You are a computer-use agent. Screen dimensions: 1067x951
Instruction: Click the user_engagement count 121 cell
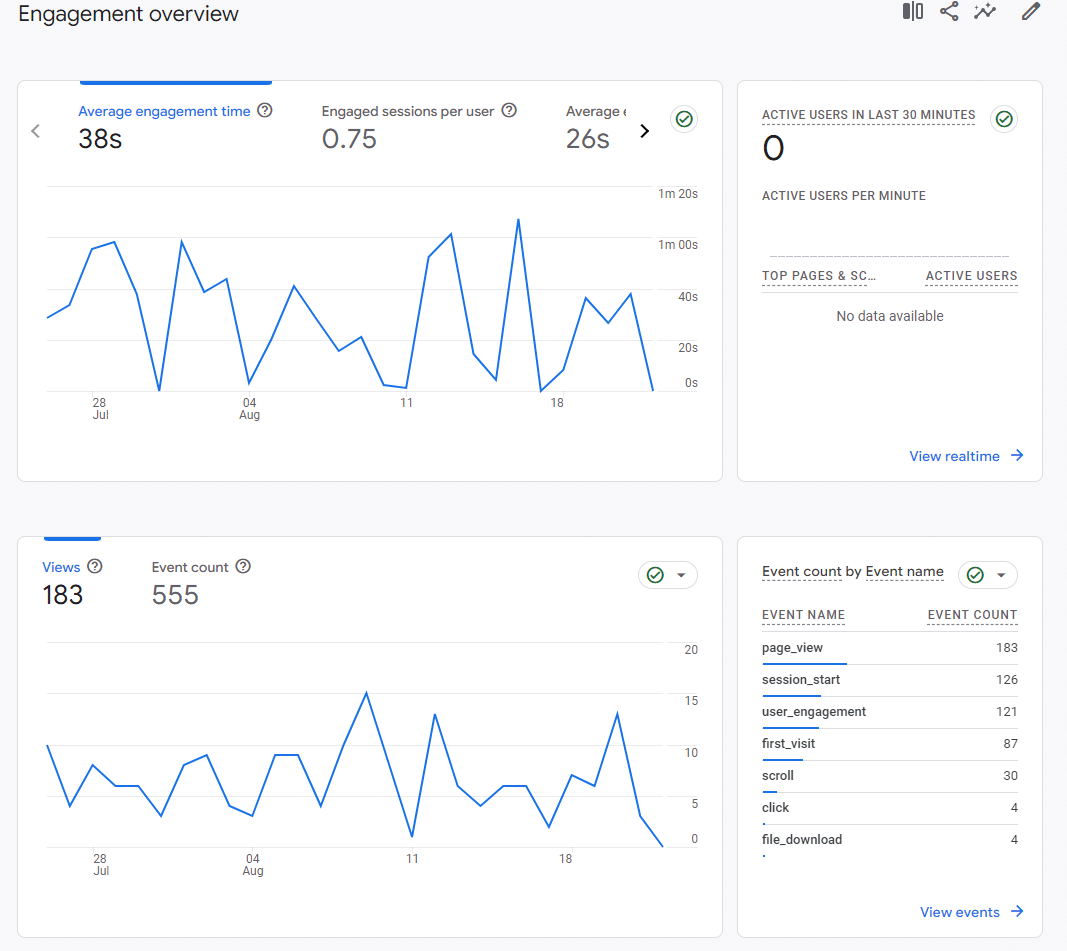click(x=1006, y=712)
